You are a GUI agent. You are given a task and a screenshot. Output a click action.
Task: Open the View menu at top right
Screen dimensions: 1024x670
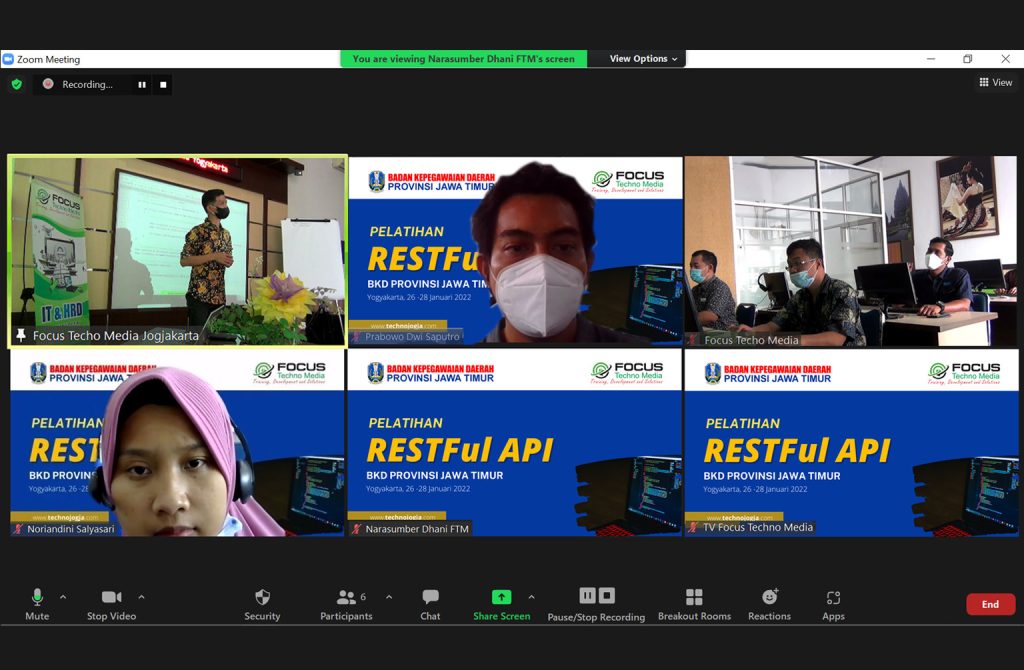pos(997,82)
